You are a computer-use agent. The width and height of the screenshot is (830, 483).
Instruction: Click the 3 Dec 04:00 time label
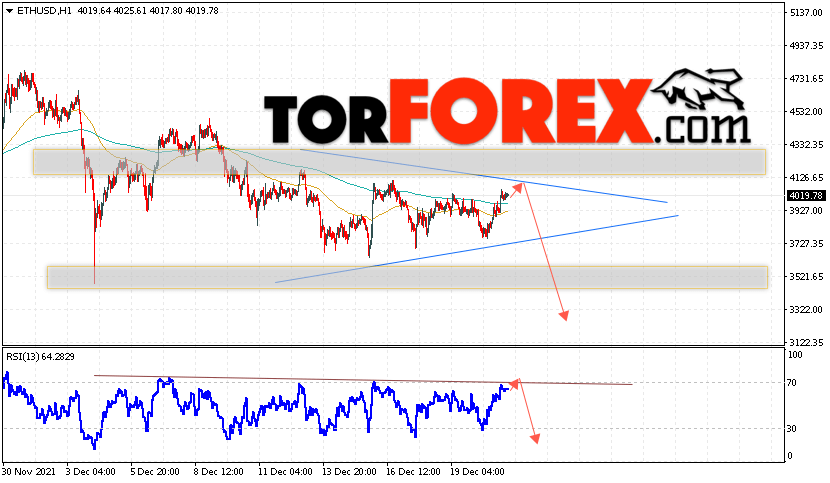pos(91,472)
